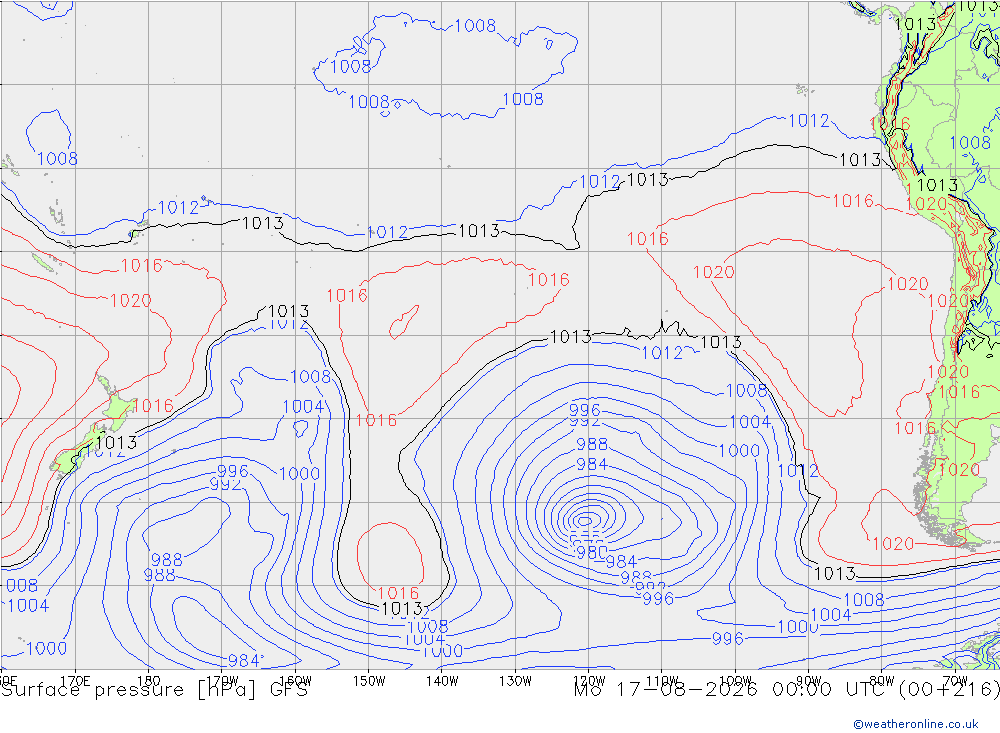The image size is (1000, 733).
Task: Click the 110W longitude axis label
Action: pos(662,681)
